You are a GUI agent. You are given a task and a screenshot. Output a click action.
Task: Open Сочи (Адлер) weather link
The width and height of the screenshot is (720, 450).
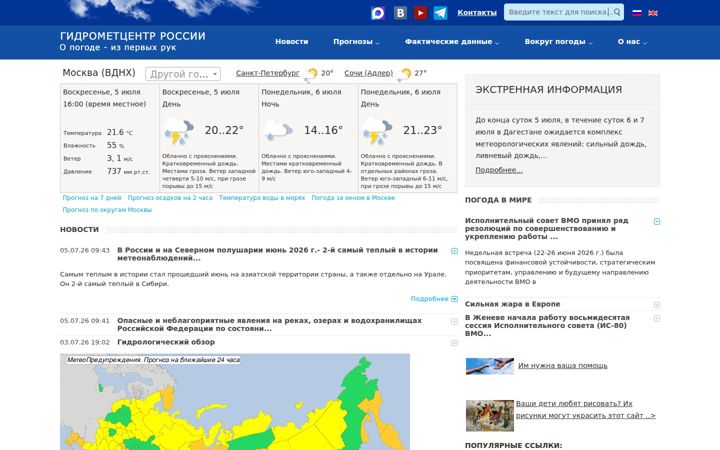(x=369, y=73)
